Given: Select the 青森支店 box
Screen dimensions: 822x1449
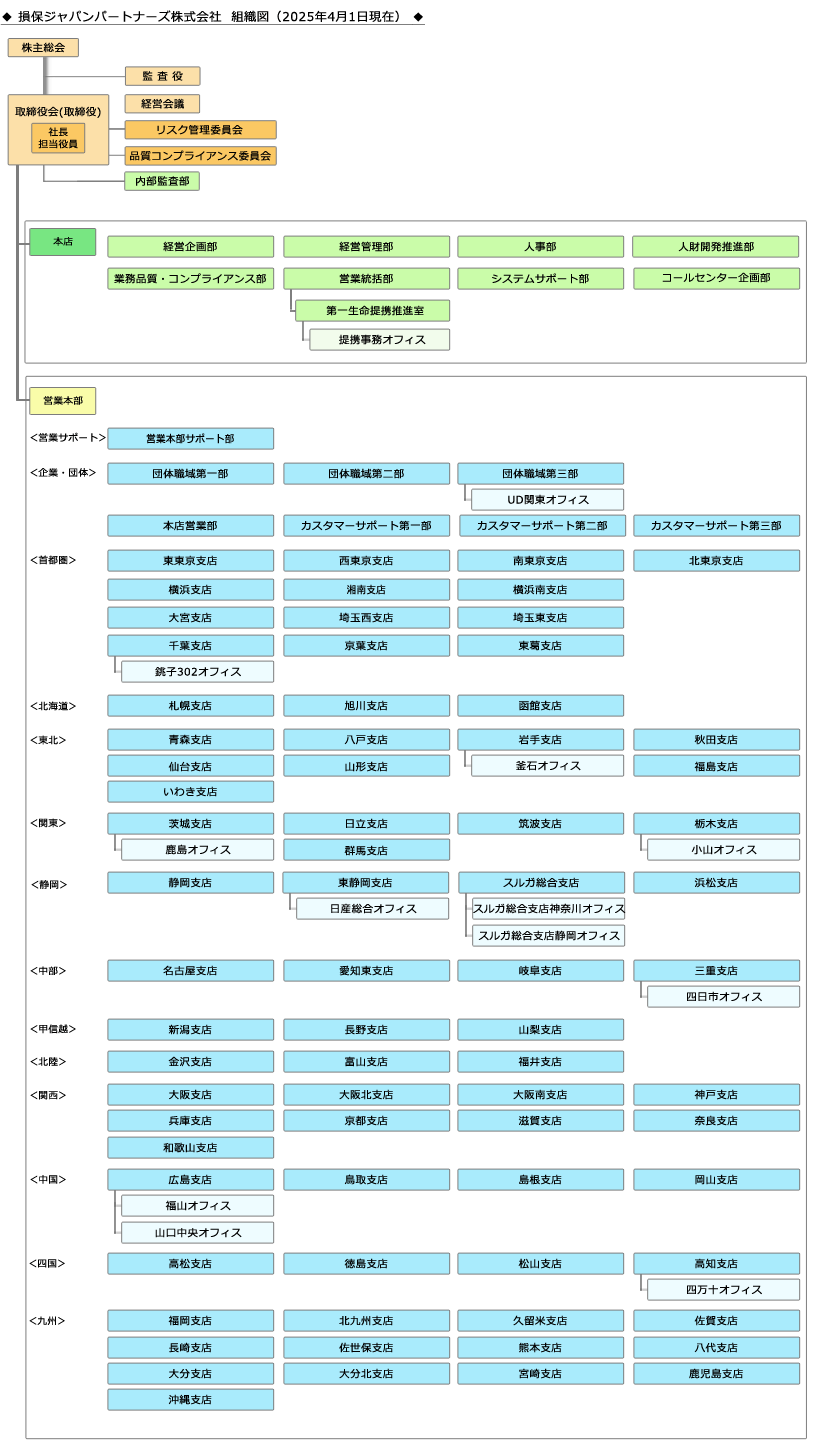Looking at the screenshot, I should [x=191, y=740].
